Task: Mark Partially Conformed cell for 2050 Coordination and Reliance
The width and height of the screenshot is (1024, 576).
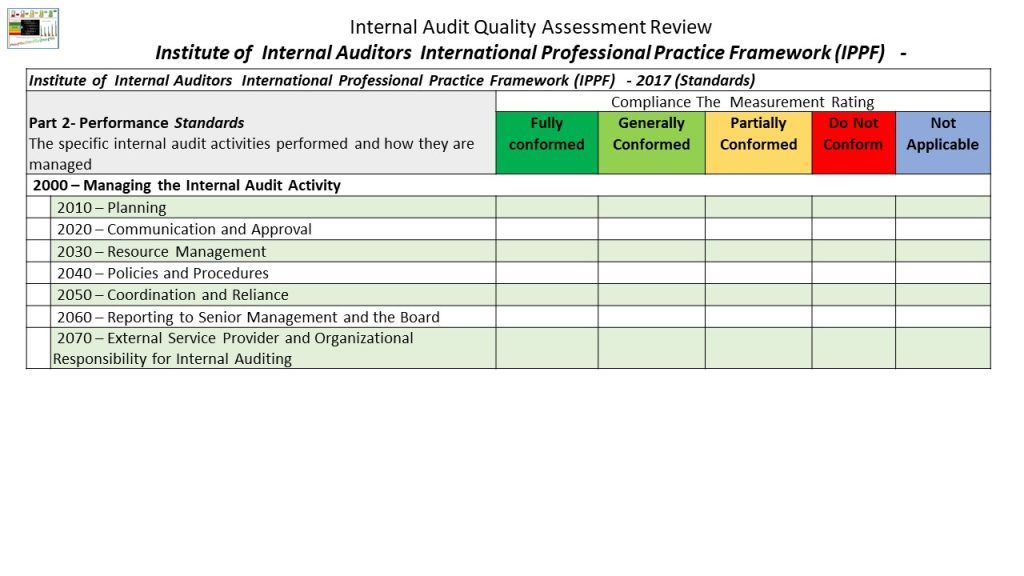Action: point(759,295)
